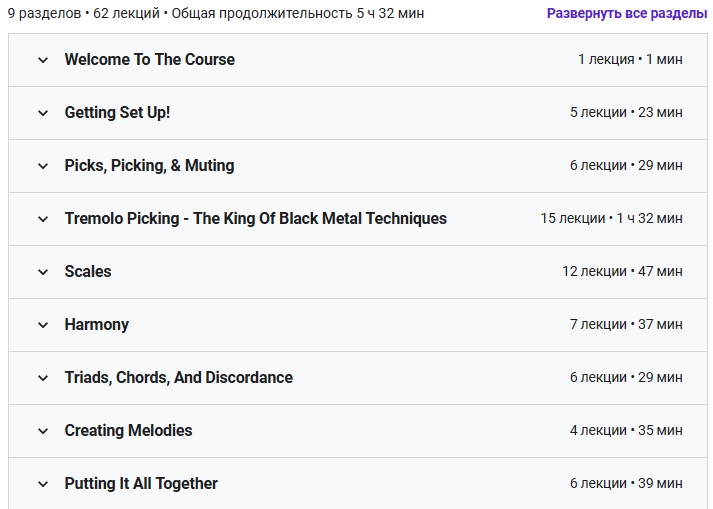This screenshot has height=509, width=713.
Task: Click the 'Развернуть все разделы' link
Action: point(626,14)
